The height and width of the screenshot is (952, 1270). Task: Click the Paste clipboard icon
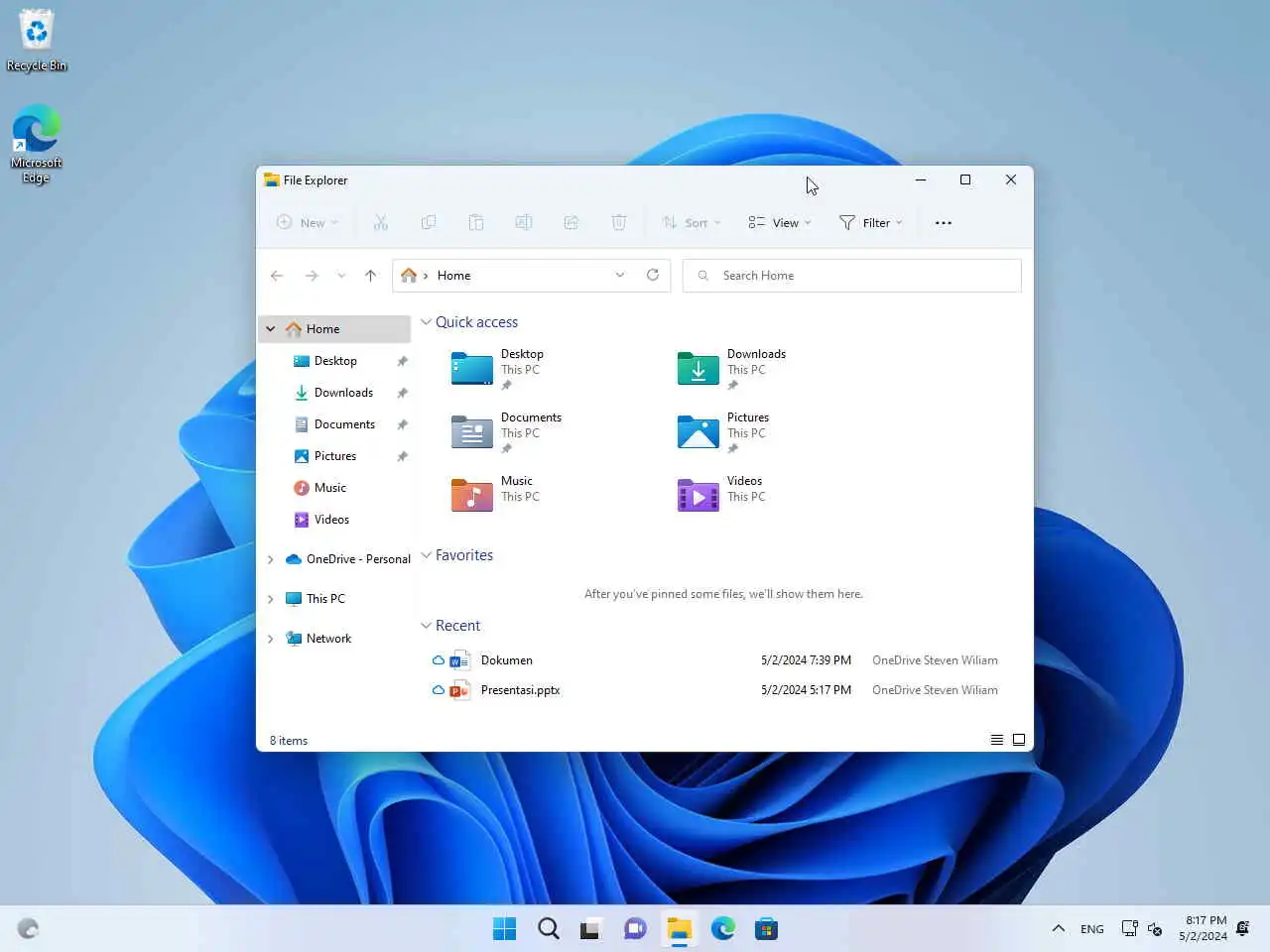pyautogui.click(x=476, y=223)
